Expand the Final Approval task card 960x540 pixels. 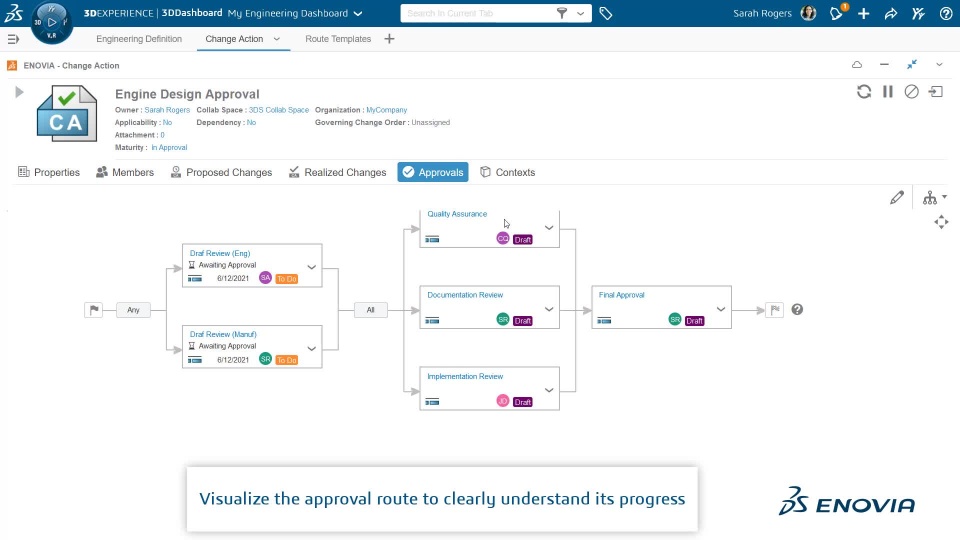[x=720, y=310]
